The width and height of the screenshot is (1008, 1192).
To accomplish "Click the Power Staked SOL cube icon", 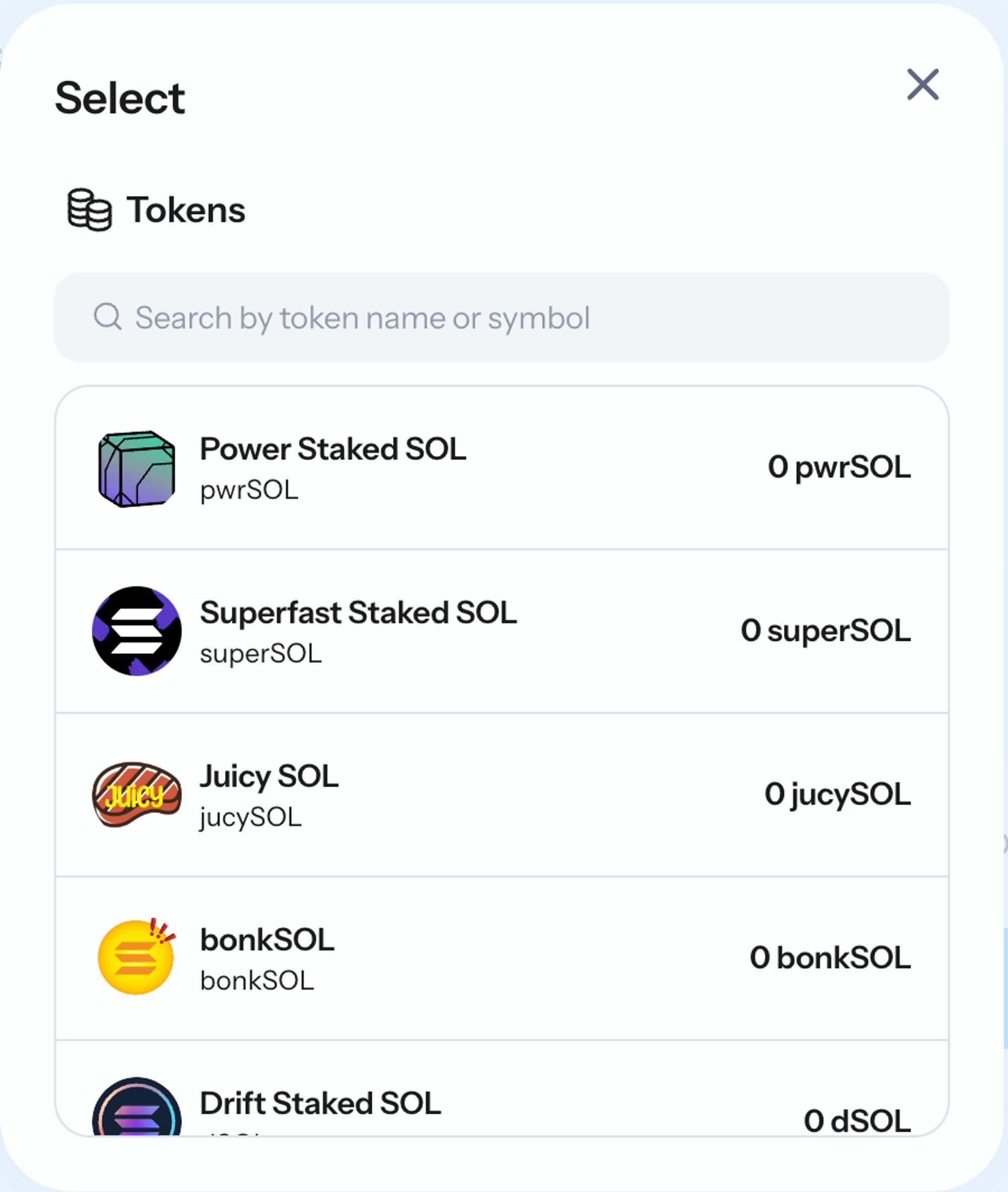I will coord(137,468).
